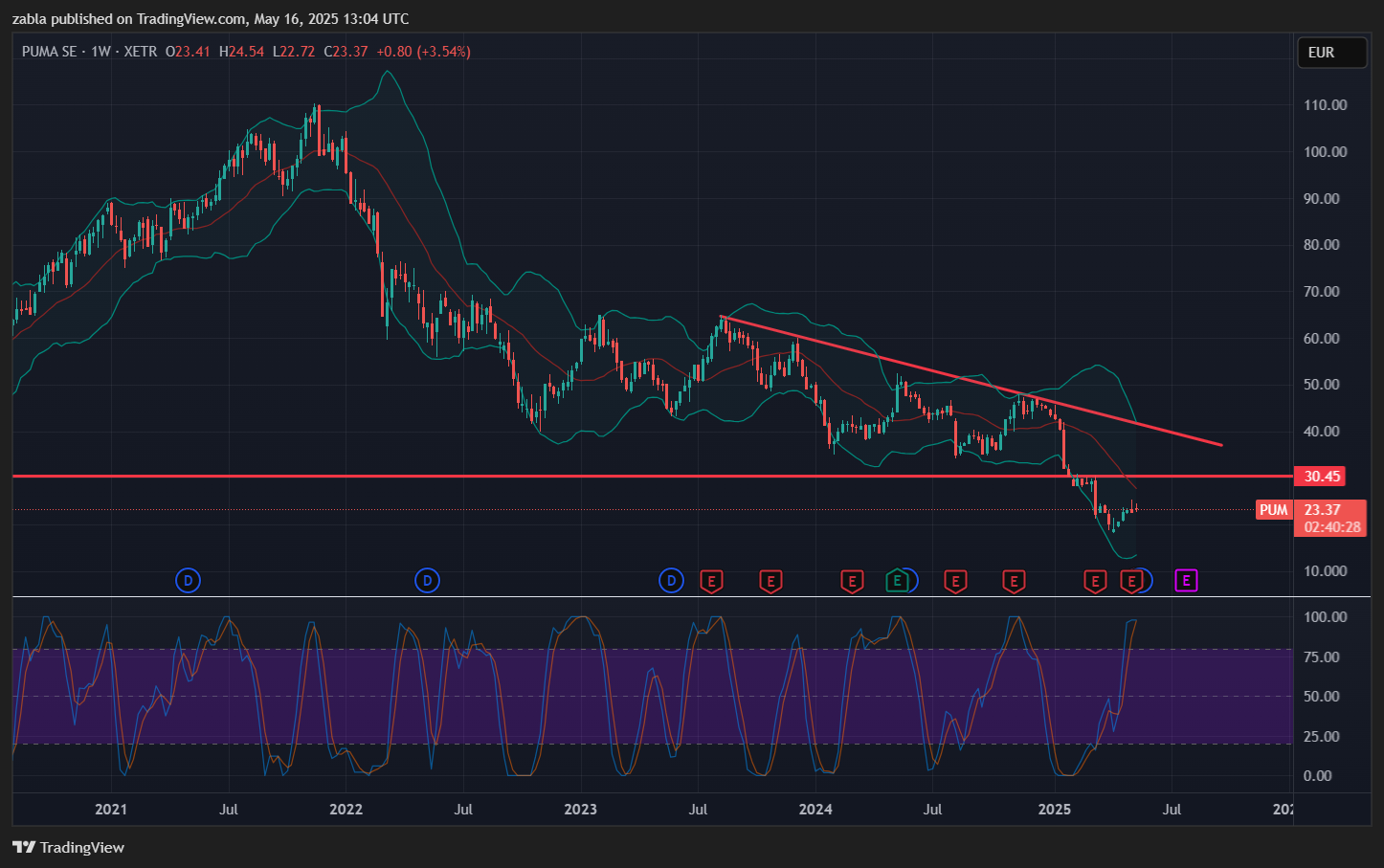
Task: Click the 2025 label on time axis
Action: (x=1055, y=810)
